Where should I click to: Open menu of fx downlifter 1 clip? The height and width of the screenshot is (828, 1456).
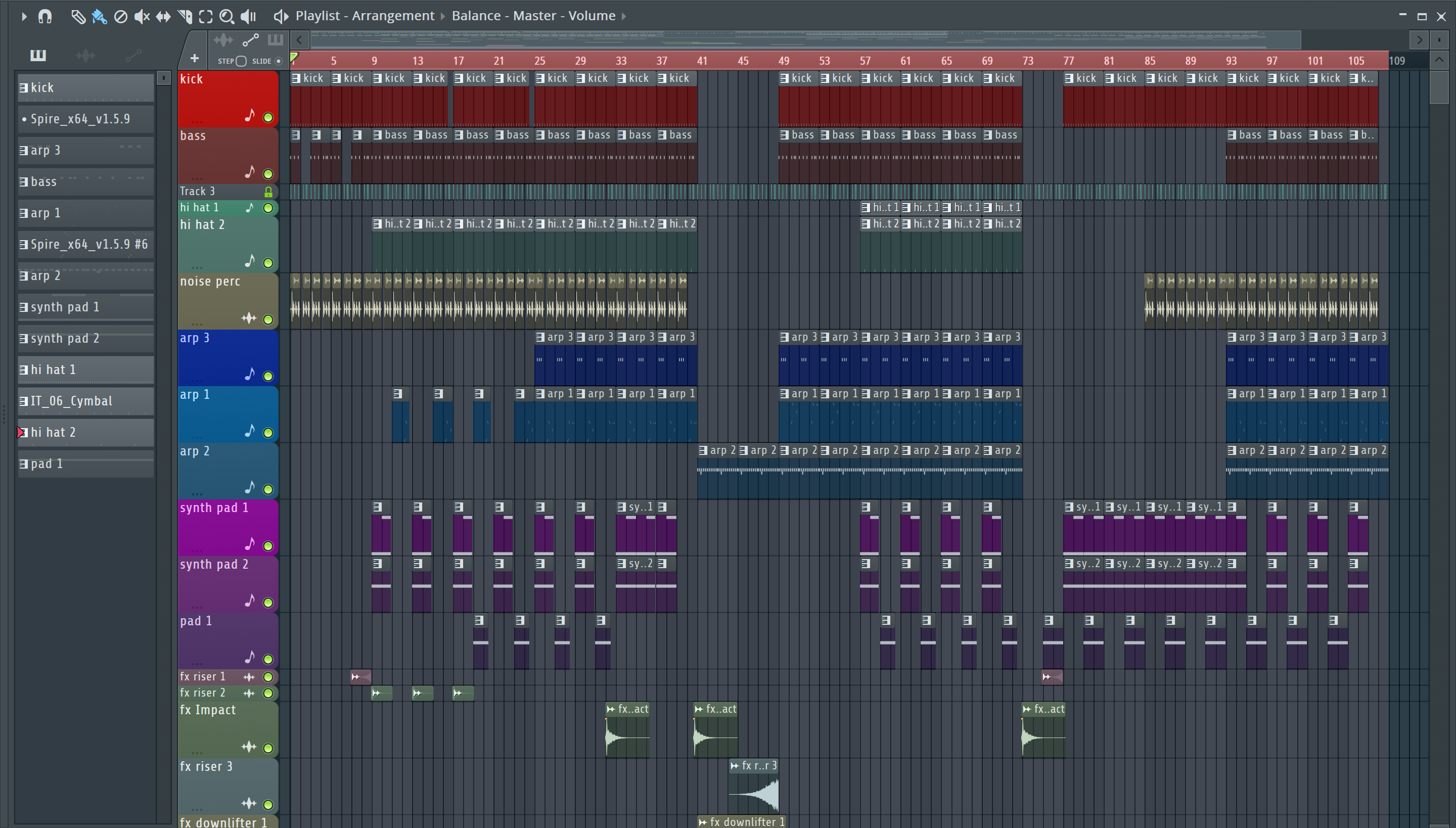point(703,822)
